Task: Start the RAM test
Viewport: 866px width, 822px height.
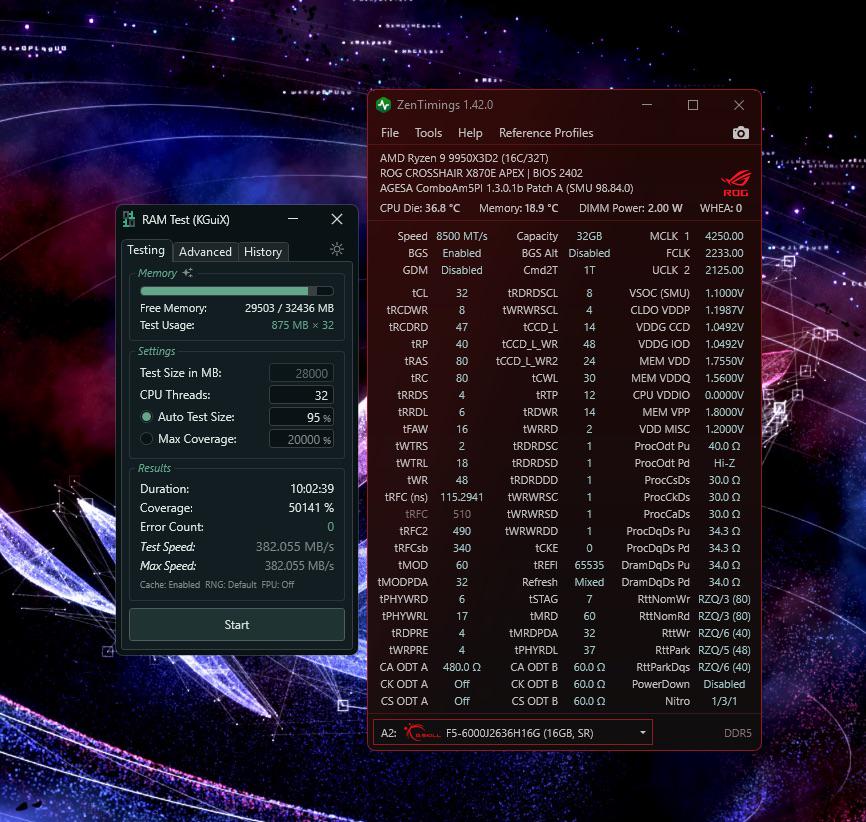Action: click(x=236, y=625)
